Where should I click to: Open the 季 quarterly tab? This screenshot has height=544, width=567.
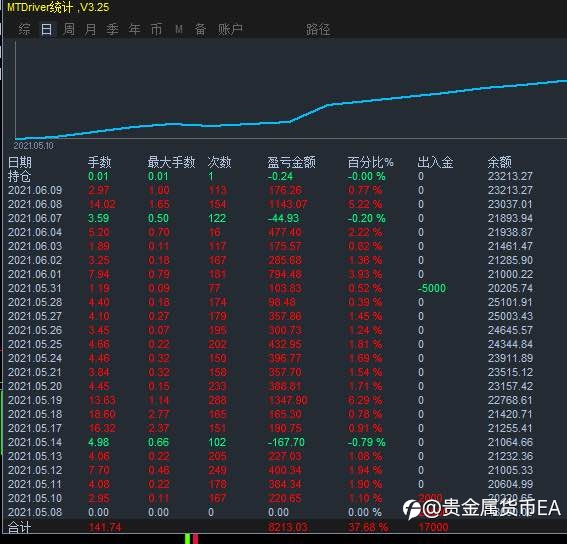coord(112,29)
